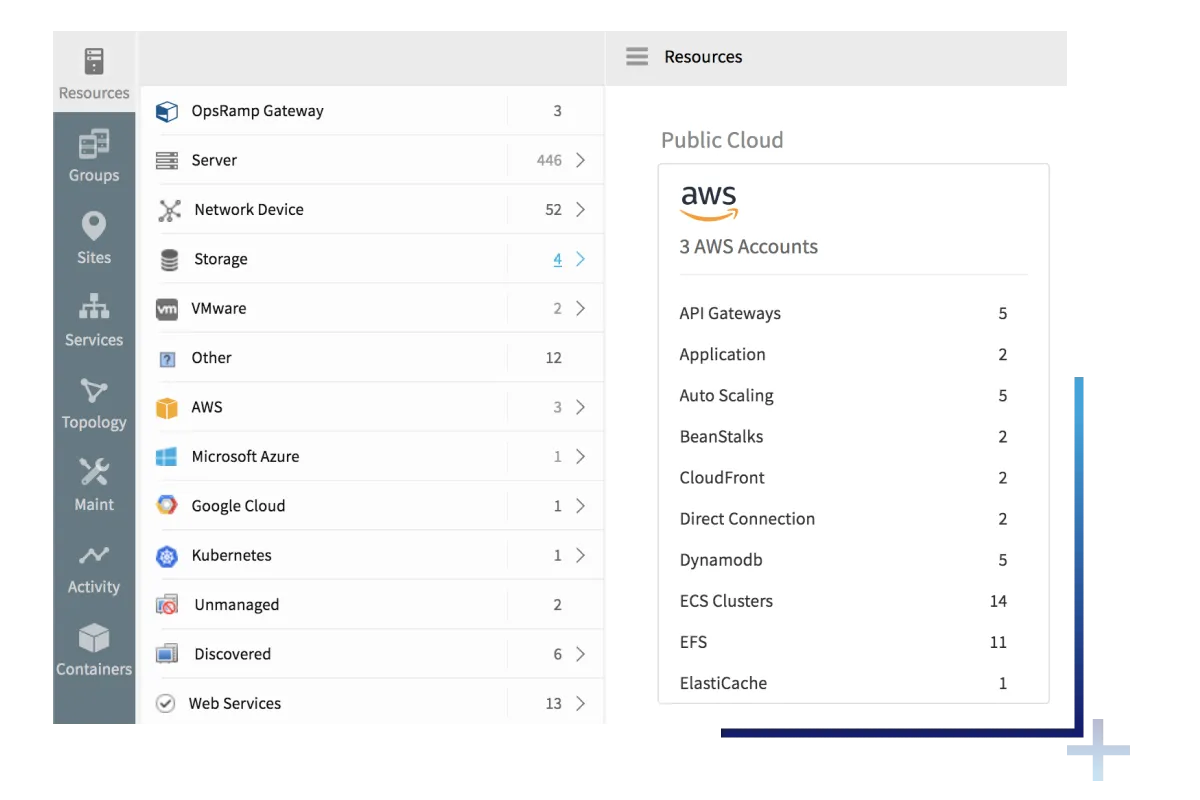Click the Kubernetes wheel icon
This screenshot has width=1200, height=800.
[x=167, y=556]
